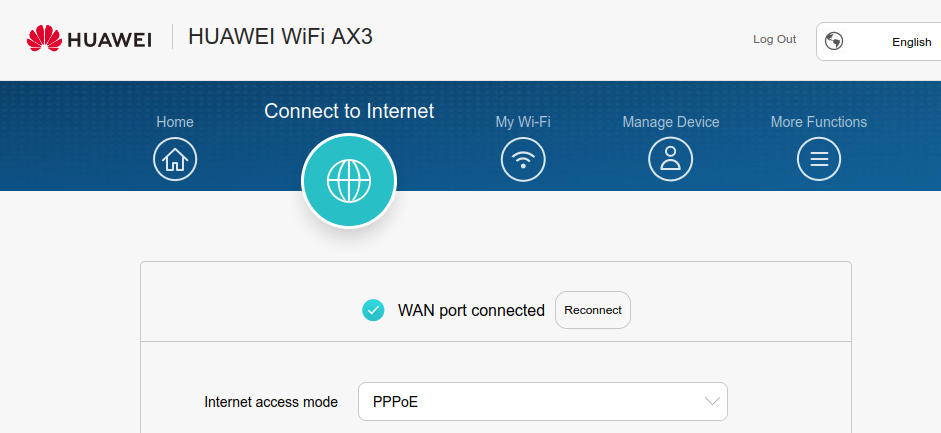941x433 pixels.
Task: Go to the Home tab label
Action: pyautogui.click(x=175, y=122)
